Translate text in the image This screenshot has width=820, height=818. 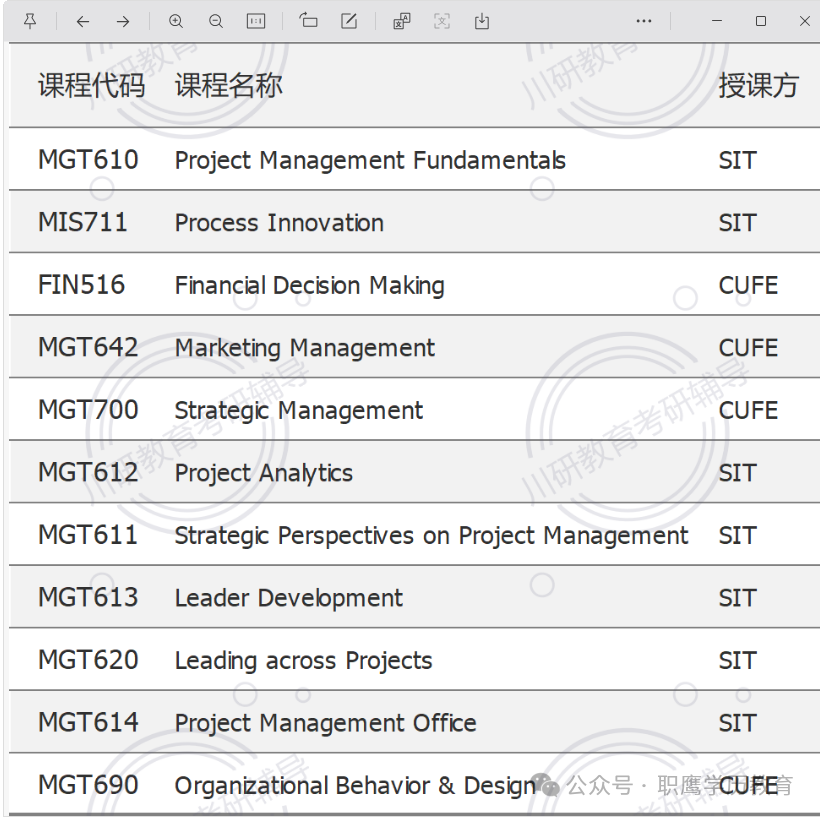click(402, 21)
